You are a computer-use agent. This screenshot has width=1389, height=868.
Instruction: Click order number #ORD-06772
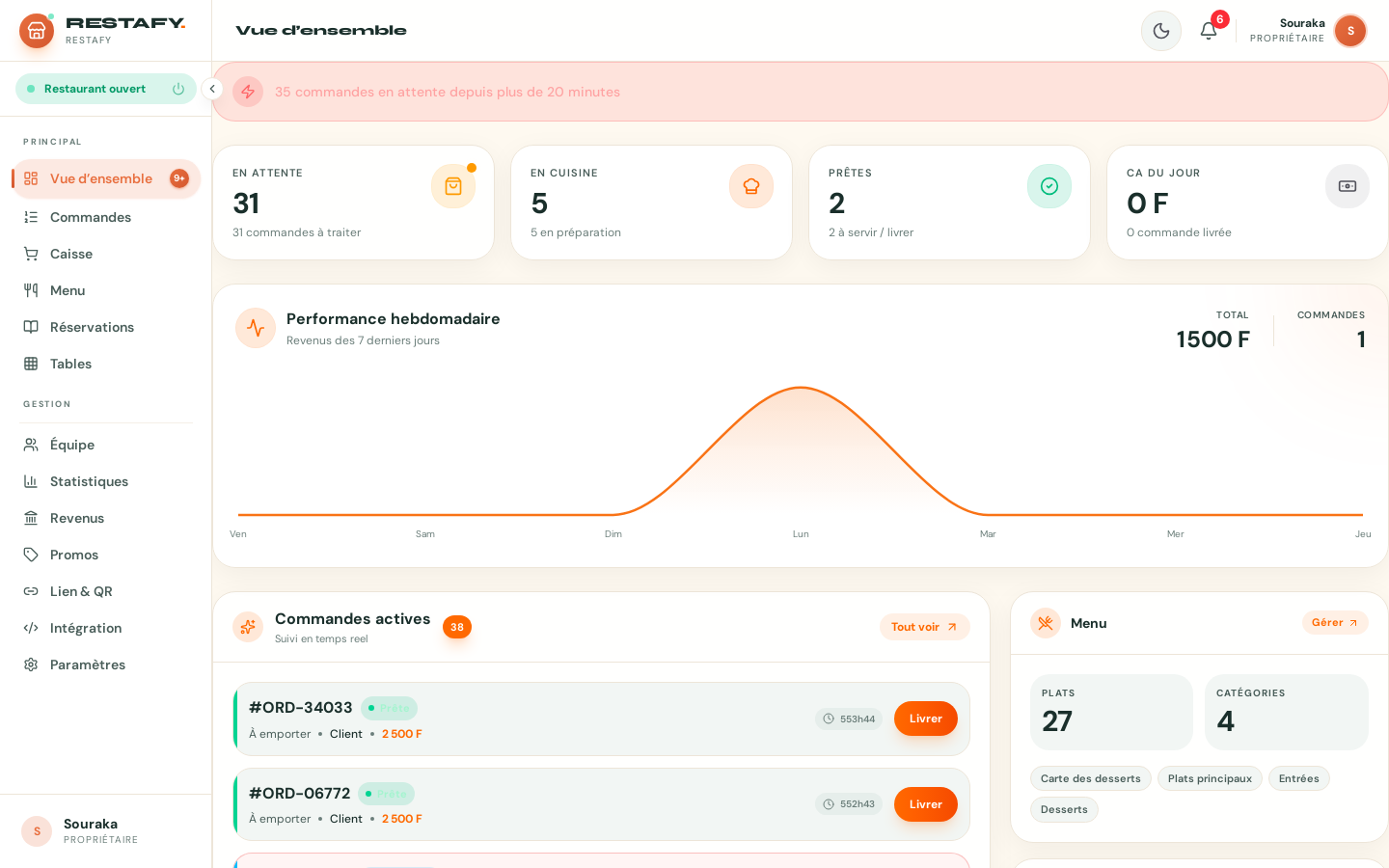tap(300, 794)
